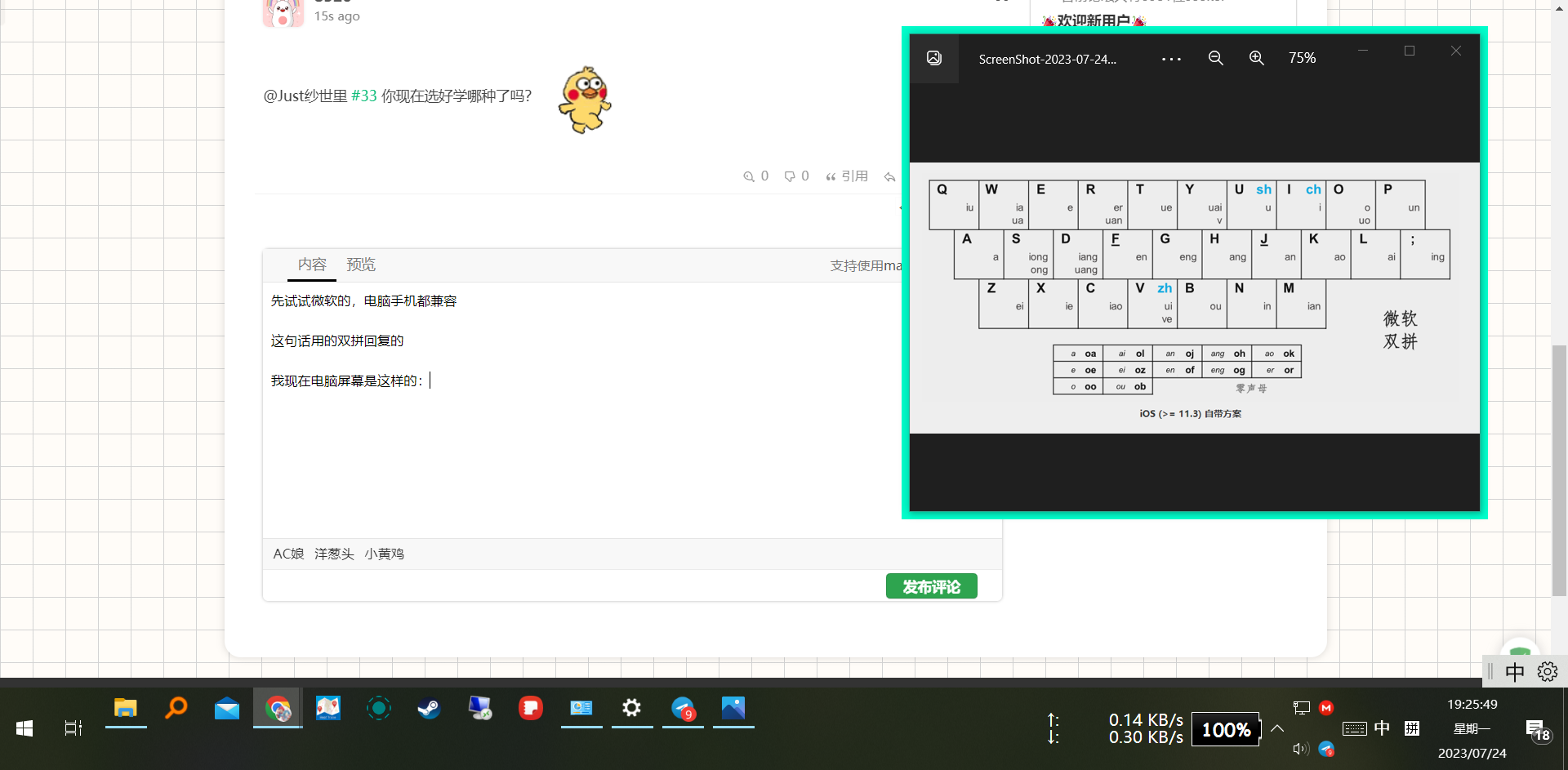Click the green 发布评论 submit button
The image size is (1568, 770).
pyautogui.click(x=932, y=586)
